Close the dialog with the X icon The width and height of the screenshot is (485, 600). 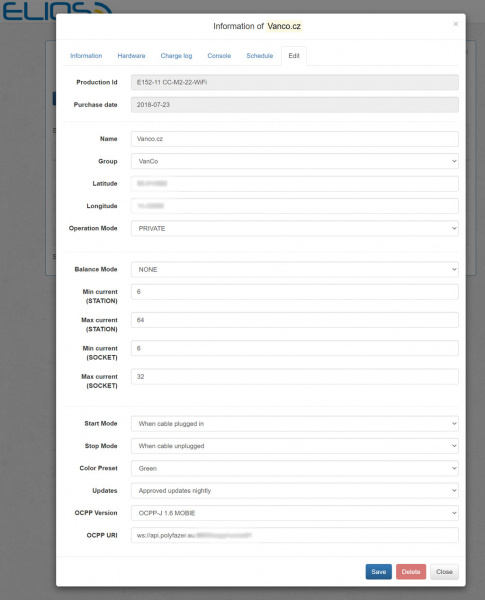tap(455, 24)
